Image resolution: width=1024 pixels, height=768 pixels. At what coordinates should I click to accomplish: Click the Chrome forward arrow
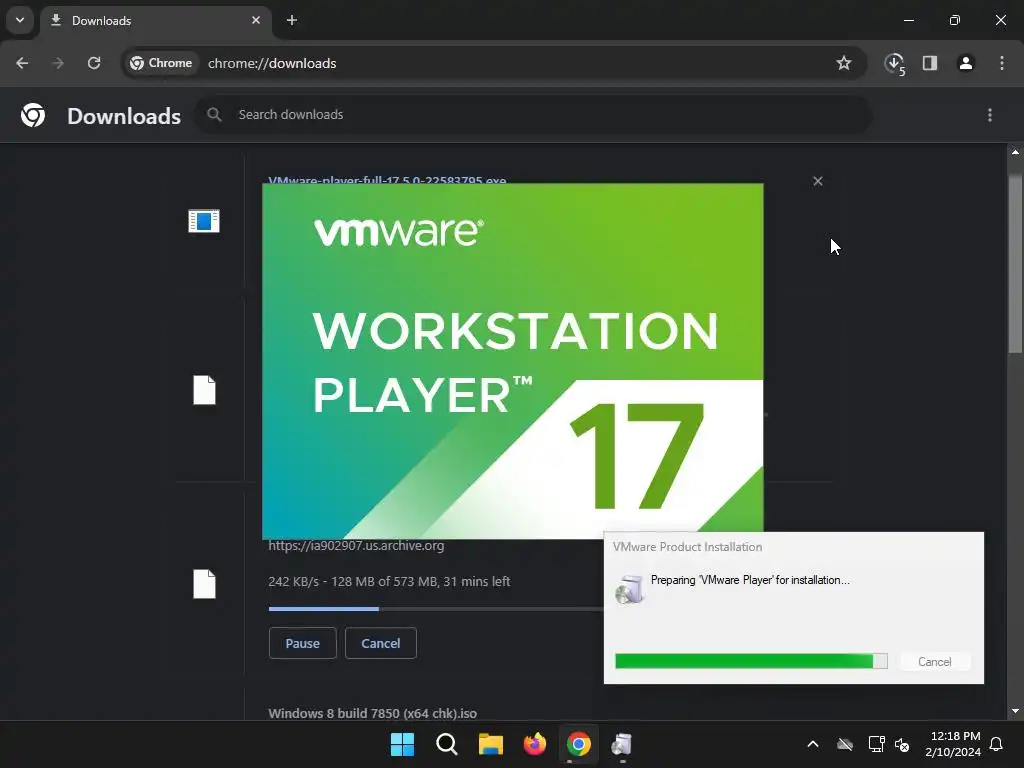[58, 63]
